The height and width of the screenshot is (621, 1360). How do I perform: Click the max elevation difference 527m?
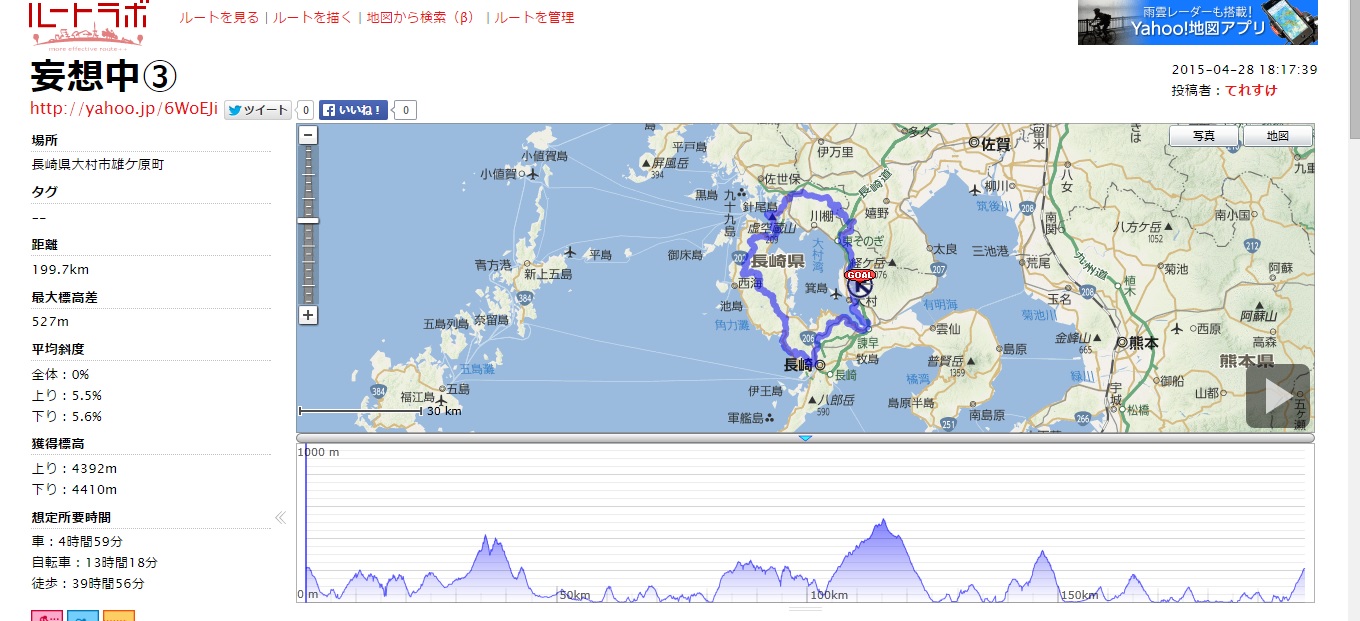tap(50, 322)
